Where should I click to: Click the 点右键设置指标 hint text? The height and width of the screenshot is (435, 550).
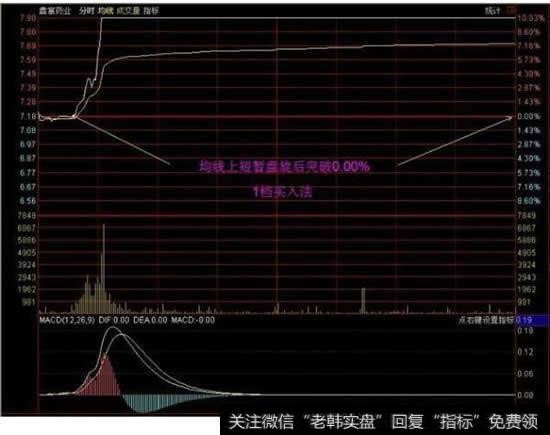(486, 320)
